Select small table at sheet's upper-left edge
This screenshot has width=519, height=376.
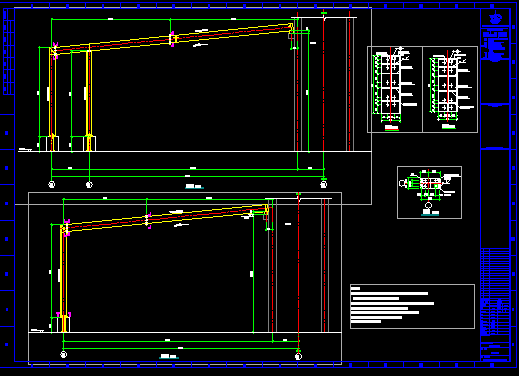tap(9, 52)
